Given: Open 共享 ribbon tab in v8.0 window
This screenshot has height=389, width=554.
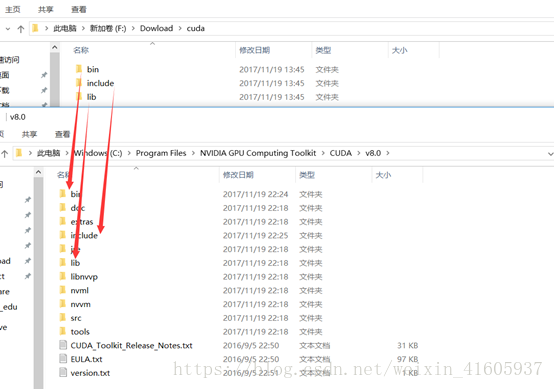Looking at the screenshot, I should tap(29, 134).
